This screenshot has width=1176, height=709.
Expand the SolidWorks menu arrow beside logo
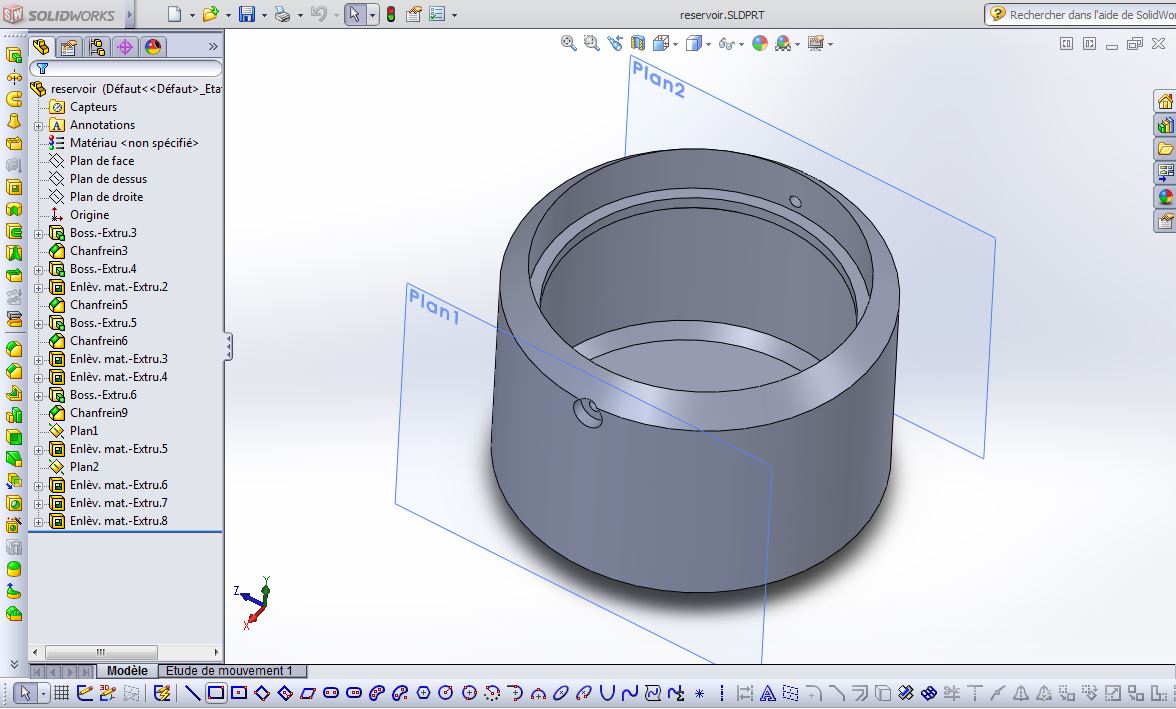tap(130, 14)
